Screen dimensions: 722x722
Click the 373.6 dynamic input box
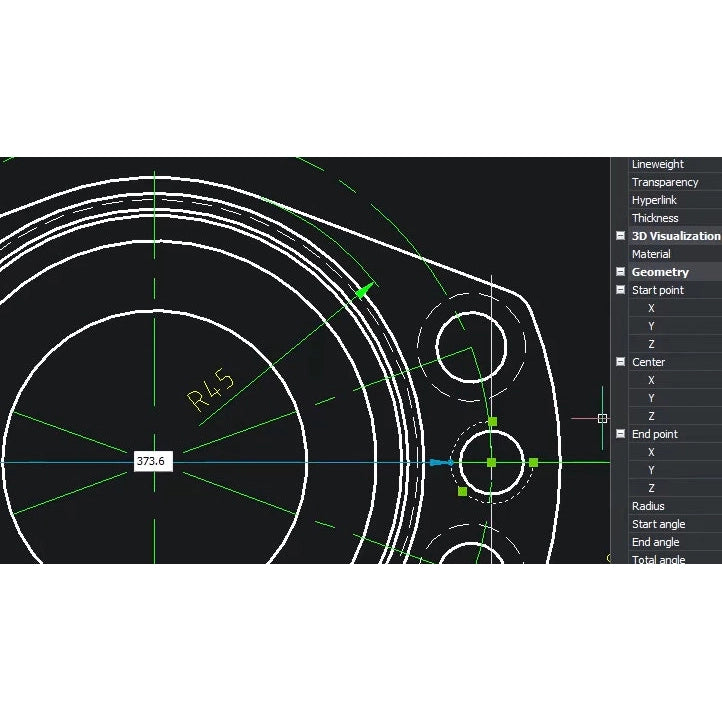pyautogui.click(x=153, y=461)
